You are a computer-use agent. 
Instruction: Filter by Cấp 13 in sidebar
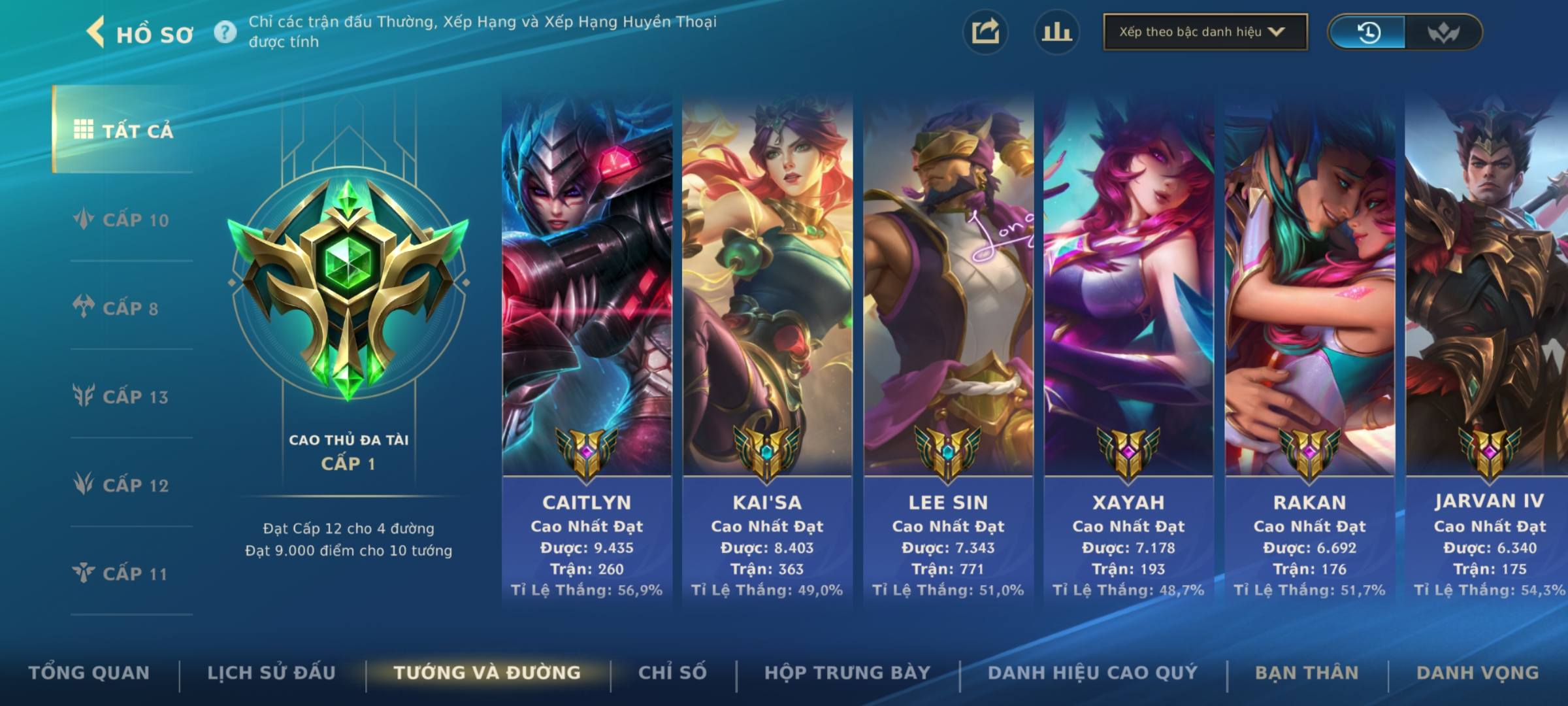coord(123,396)
